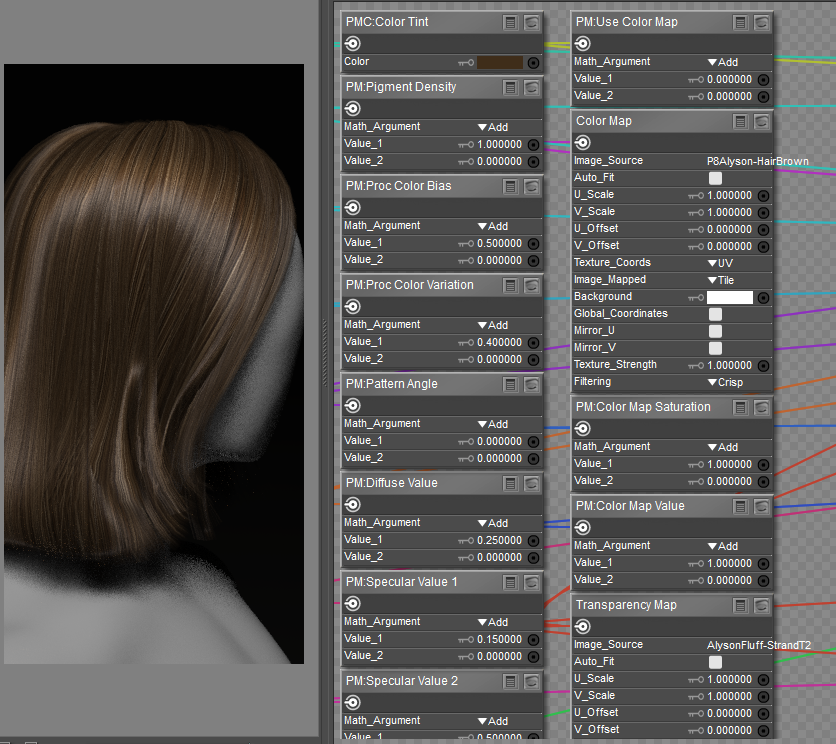Open the Filtering Crisp dropdown

pos(726,382)
